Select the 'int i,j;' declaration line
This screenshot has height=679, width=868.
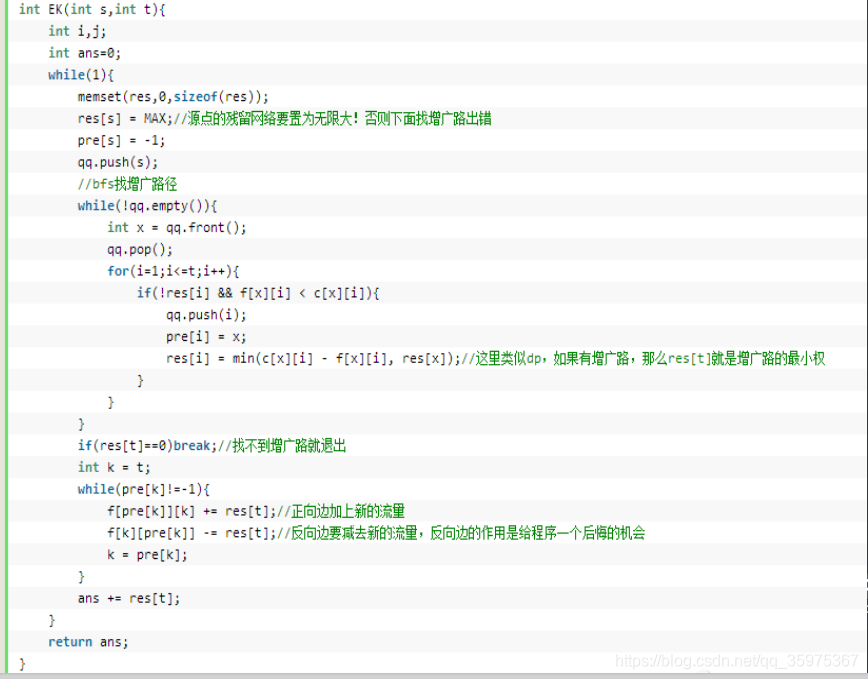[77, 31]
